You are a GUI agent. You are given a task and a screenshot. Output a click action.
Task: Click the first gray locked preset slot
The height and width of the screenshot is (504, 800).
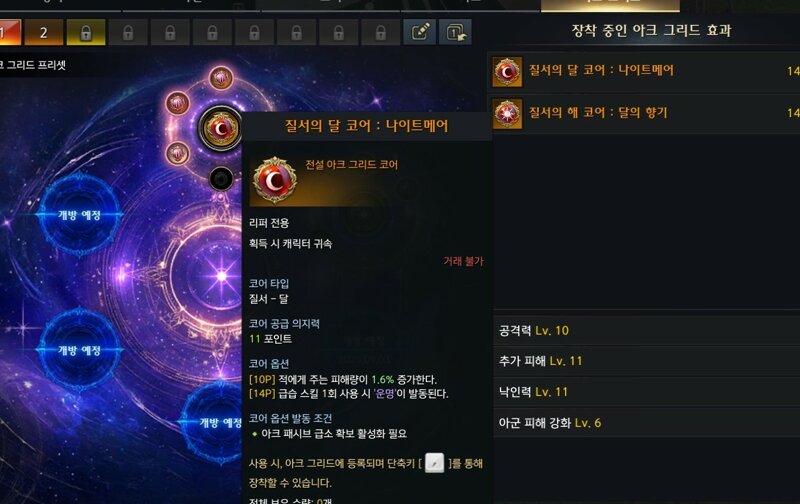click(128, 33)
